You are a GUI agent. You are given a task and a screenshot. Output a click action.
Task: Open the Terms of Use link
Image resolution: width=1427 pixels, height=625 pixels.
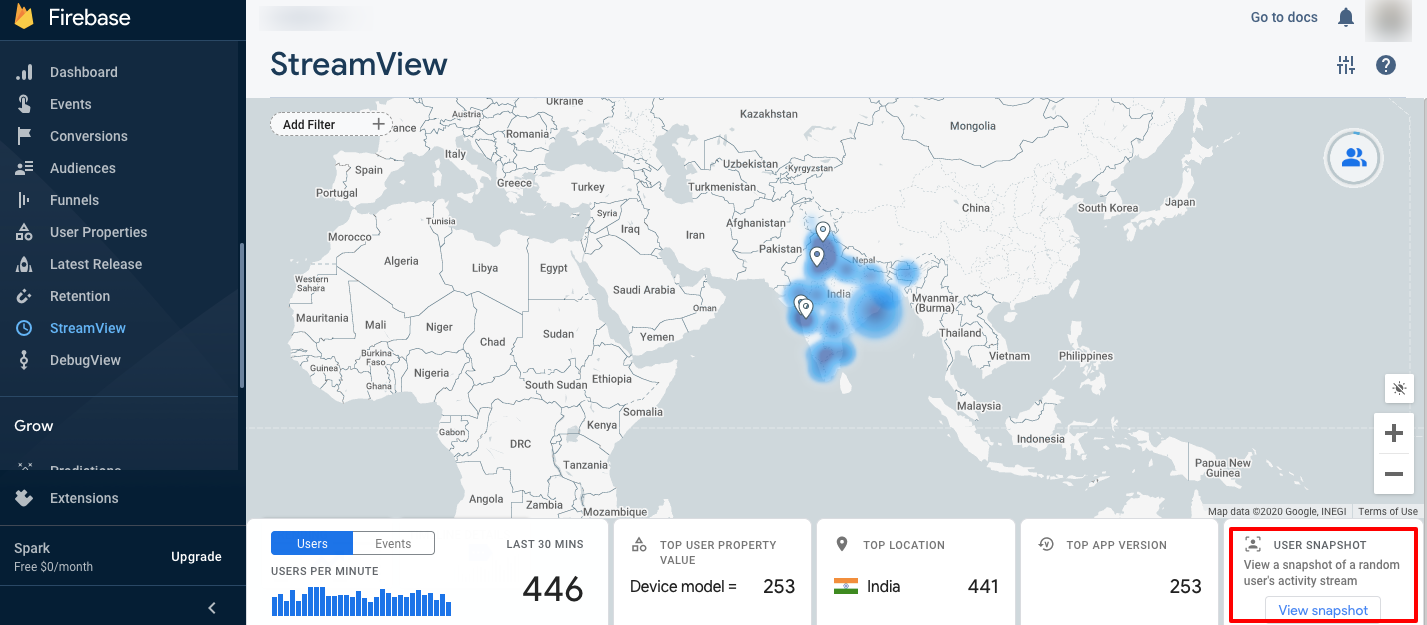[x=1388, y=511]
